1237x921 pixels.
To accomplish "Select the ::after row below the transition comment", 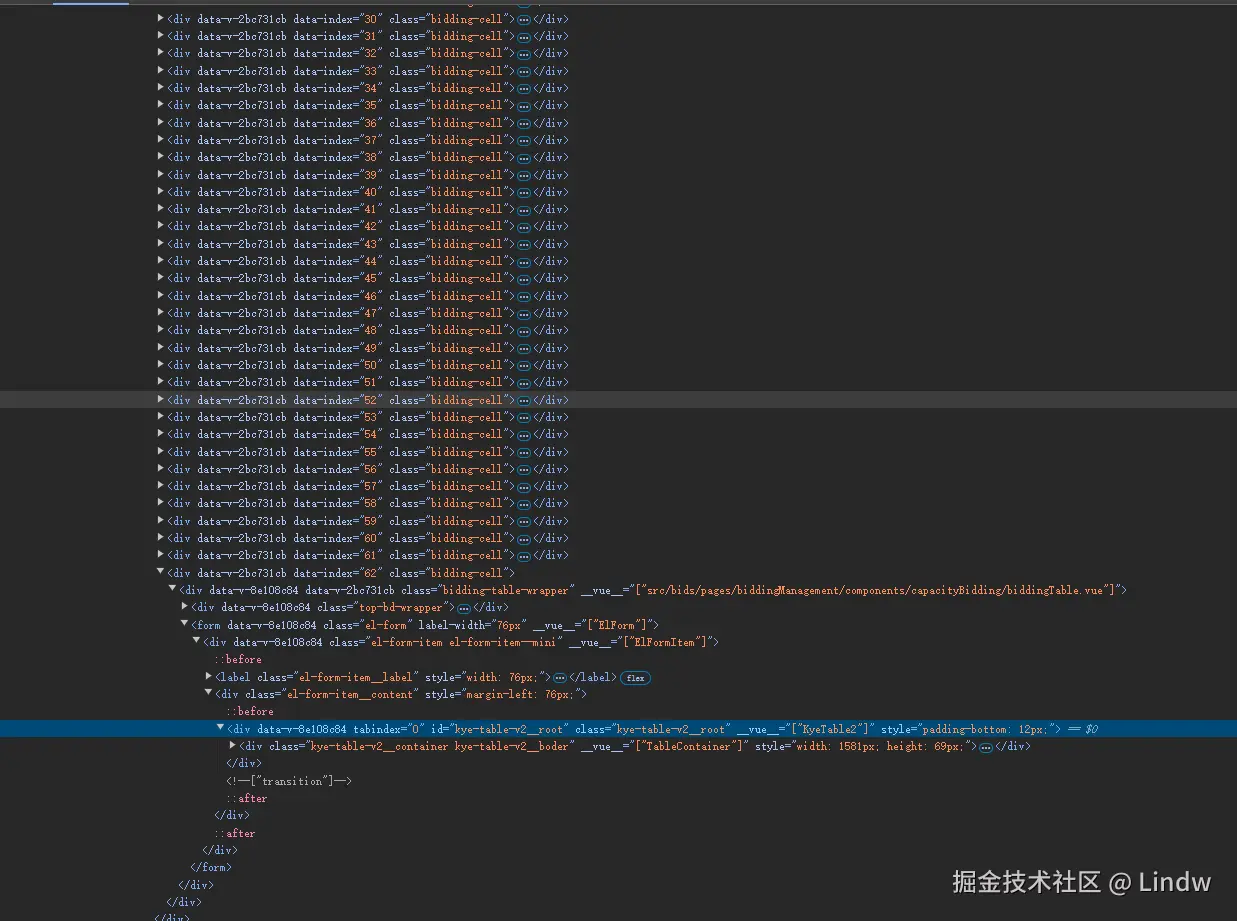I will tap(247, 798).
